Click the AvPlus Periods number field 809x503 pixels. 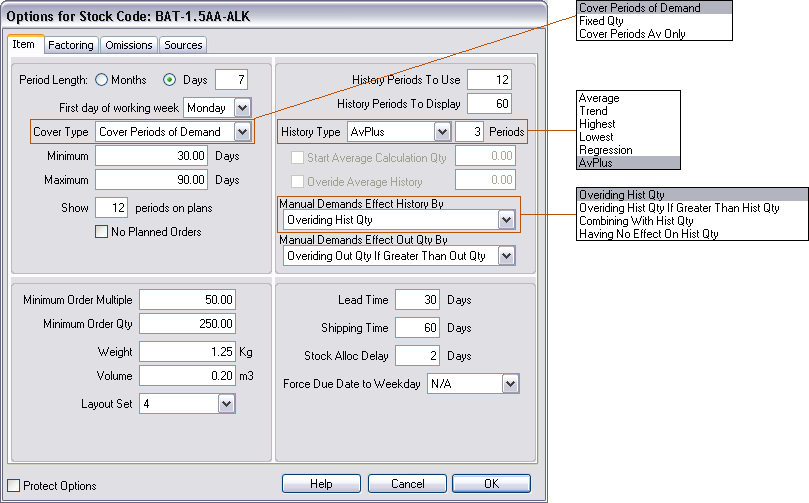tap(470, 132)
